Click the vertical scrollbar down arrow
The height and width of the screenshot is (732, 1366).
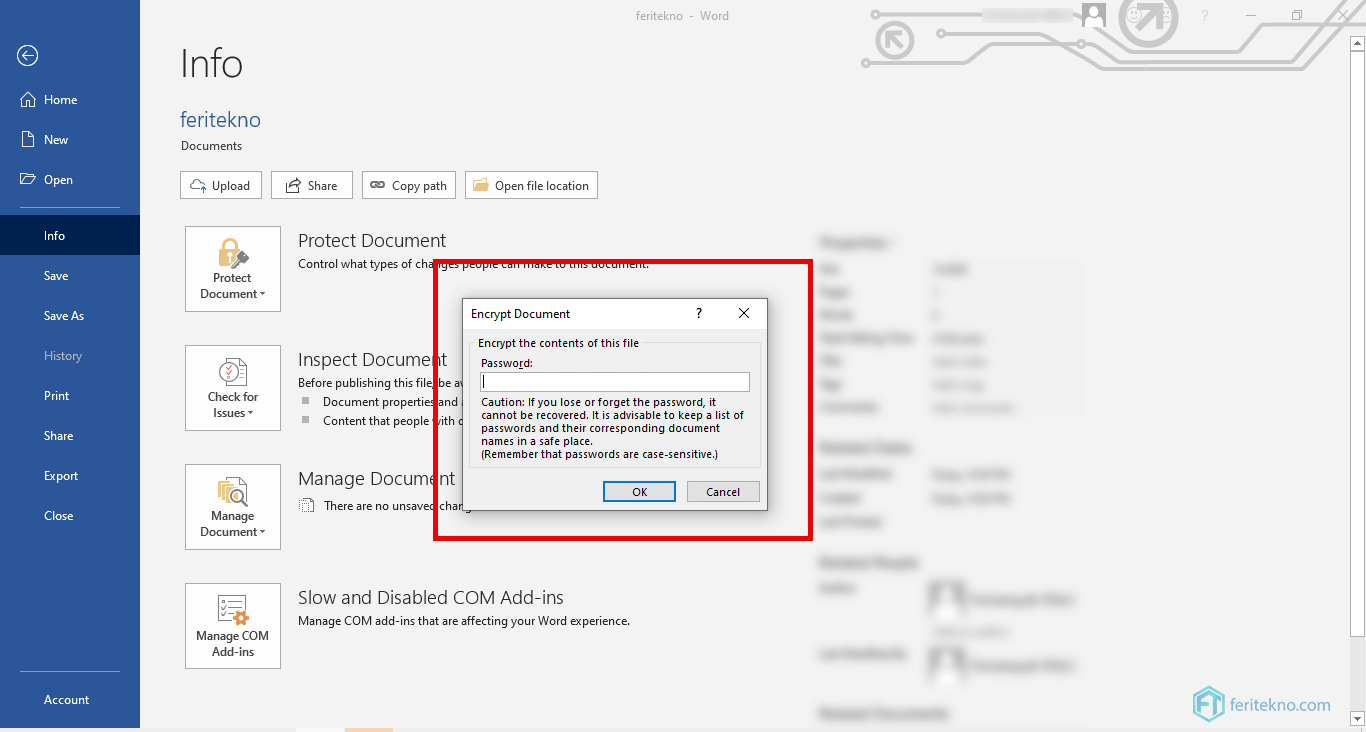(x=1358, y=717)
